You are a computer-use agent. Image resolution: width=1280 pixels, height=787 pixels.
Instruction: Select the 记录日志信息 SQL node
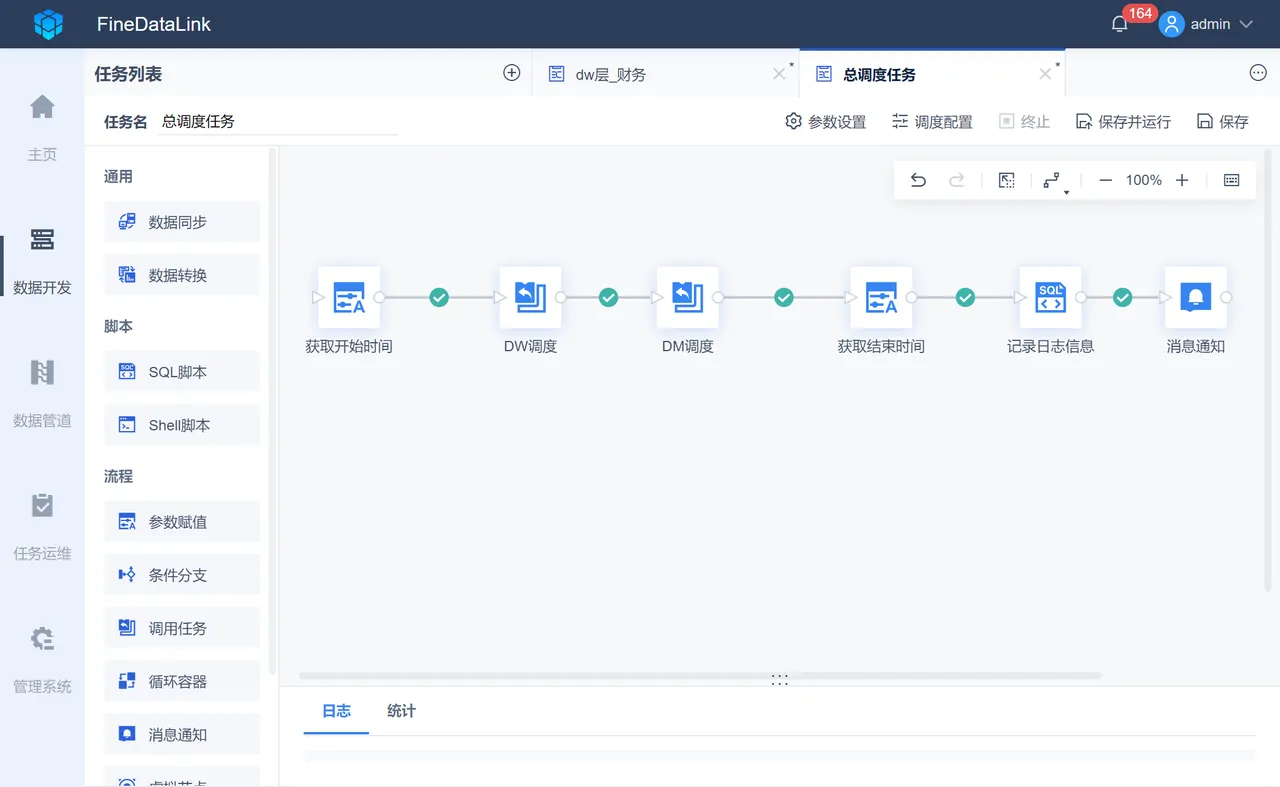tap(1050, 297)
